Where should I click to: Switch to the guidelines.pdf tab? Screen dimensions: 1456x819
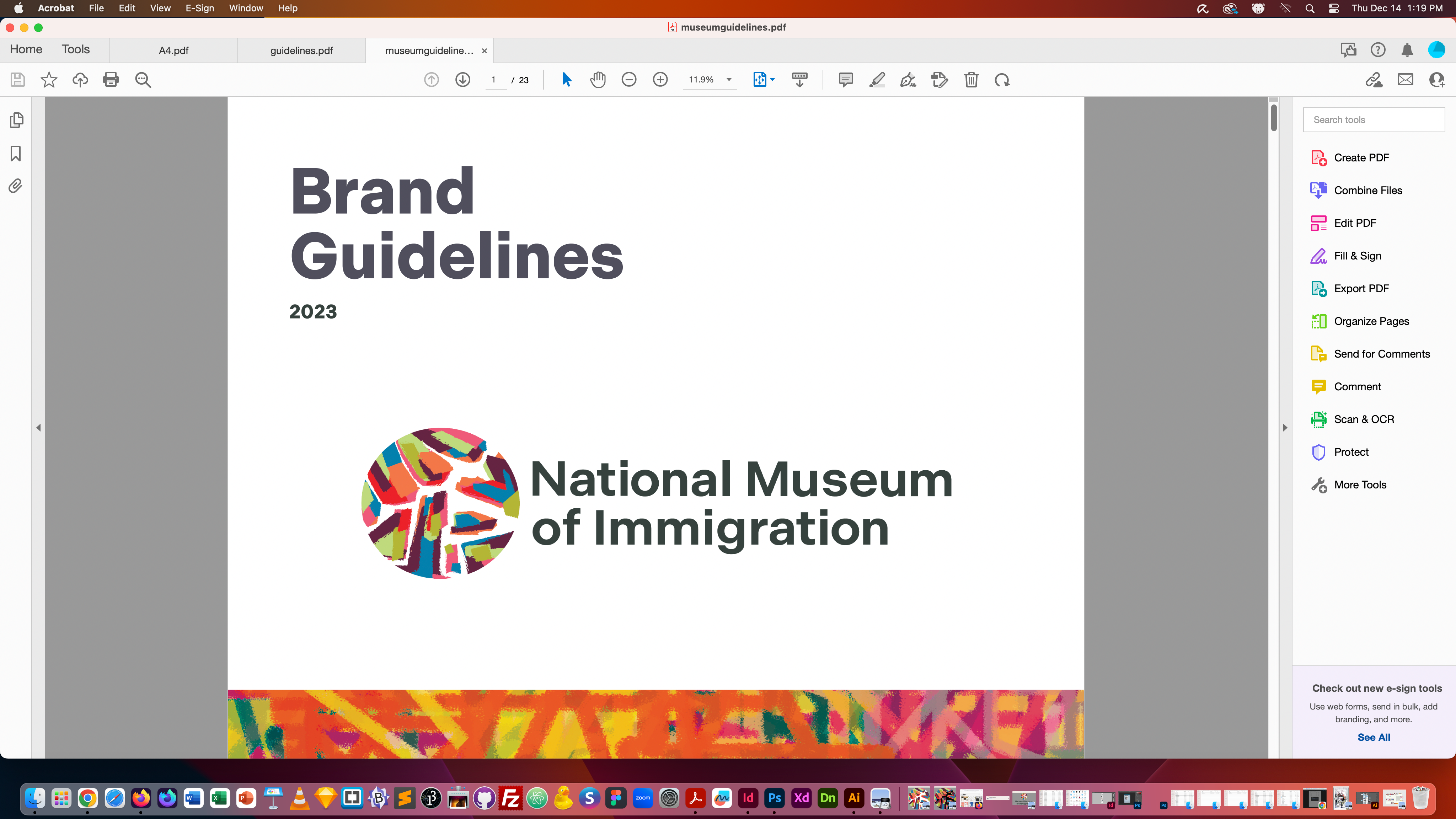(x=301, y=50)
